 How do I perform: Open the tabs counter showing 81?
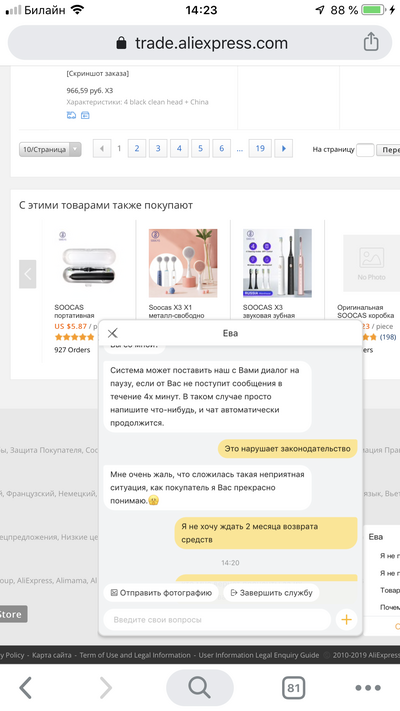[293, 688]
